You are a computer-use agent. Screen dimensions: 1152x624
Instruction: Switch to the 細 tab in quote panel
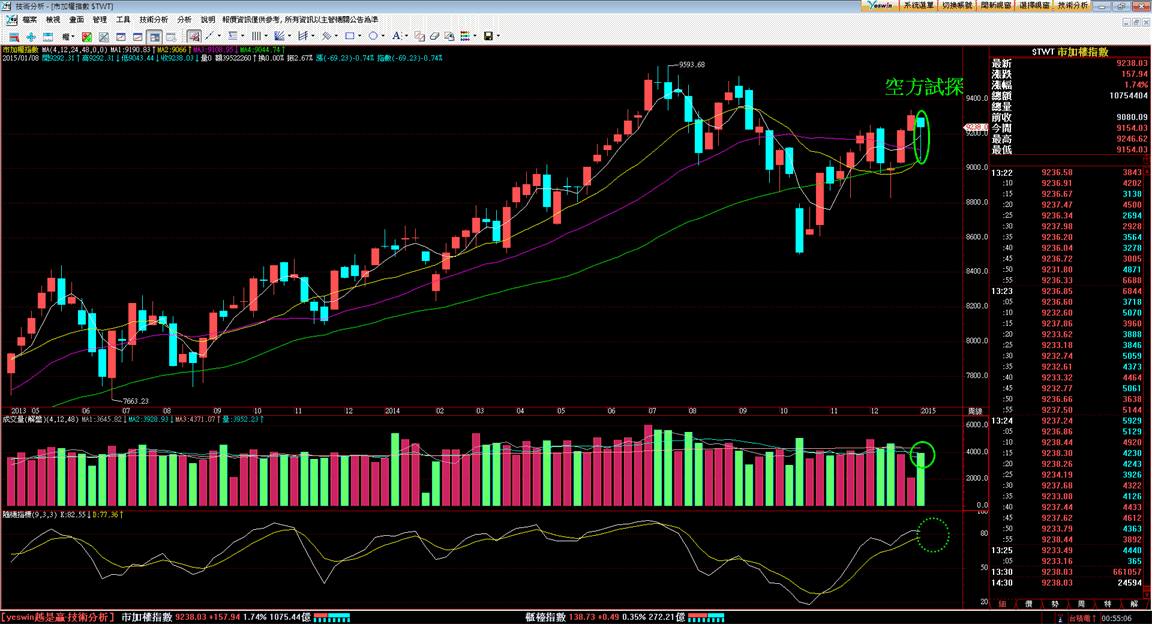coord(1002,603)
